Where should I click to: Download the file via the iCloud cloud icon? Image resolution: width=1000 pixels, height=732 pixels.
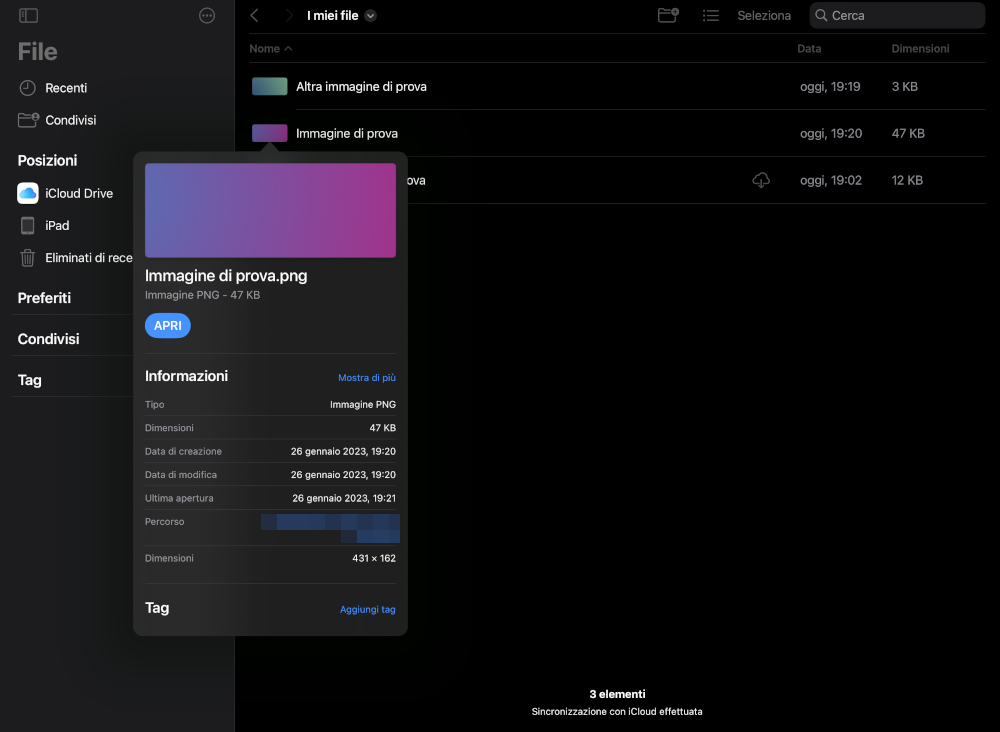tap(761, 180)
